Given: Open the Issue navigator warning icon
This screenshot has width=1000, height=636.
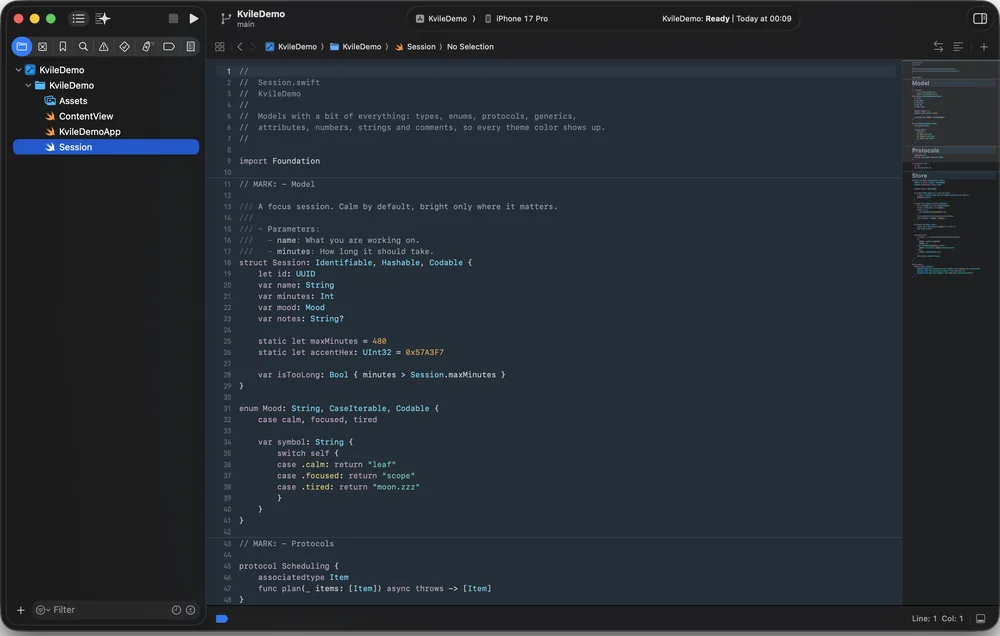Looking at the screenshot, I should [103, 47].
